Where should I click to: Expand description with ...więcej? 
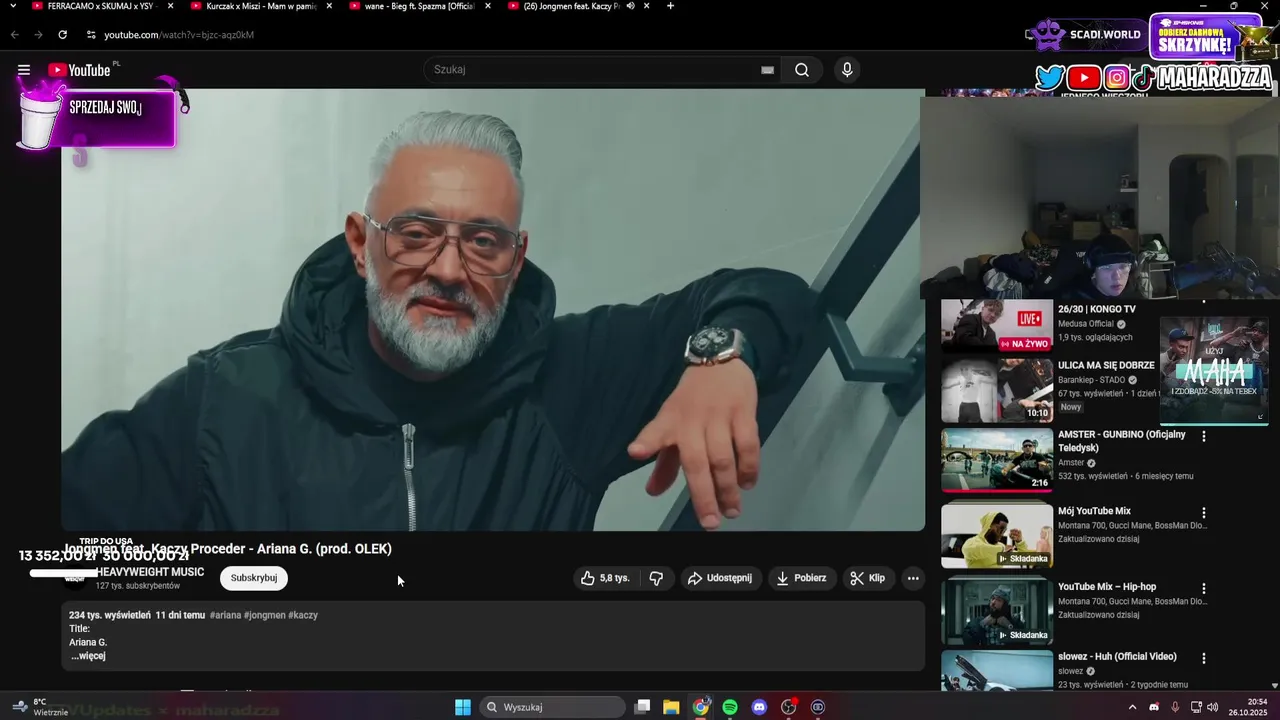click(x=88, y=656)
